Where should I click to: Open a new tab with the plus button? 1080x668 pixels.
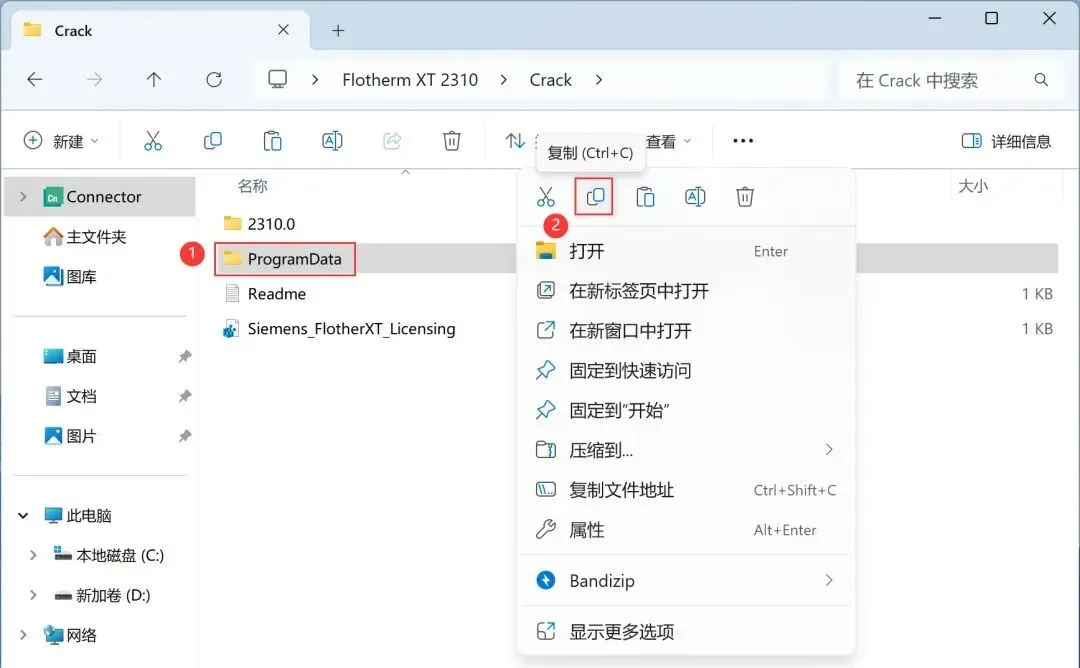pos(338,30)
